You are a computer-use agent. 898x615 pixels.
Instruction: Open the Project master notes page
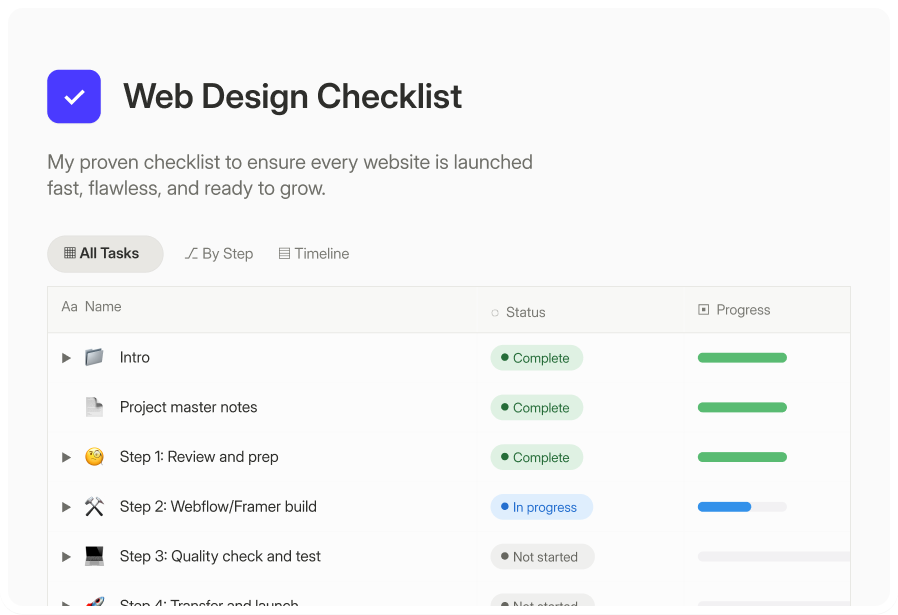(x=188, y=407)
